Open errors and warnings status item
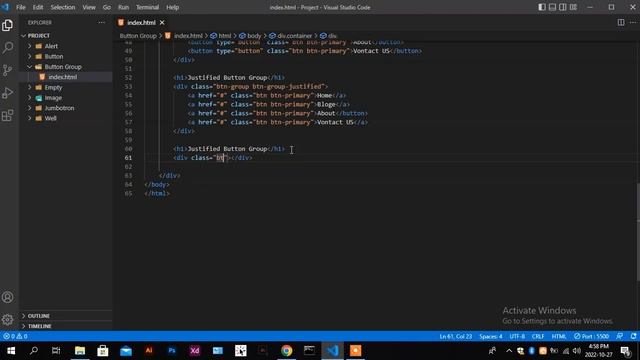This screenshot has width=640, height=360. point(15,336)
